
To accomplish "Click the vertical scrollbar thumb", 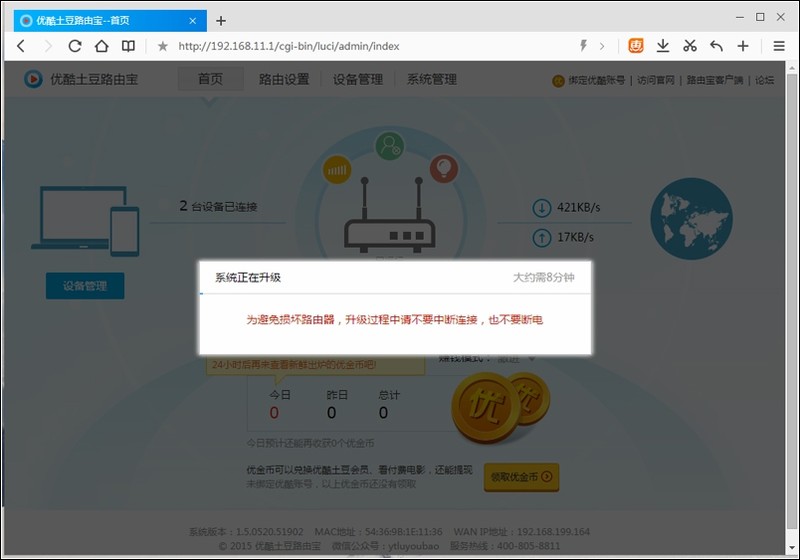I will [791, 301].
